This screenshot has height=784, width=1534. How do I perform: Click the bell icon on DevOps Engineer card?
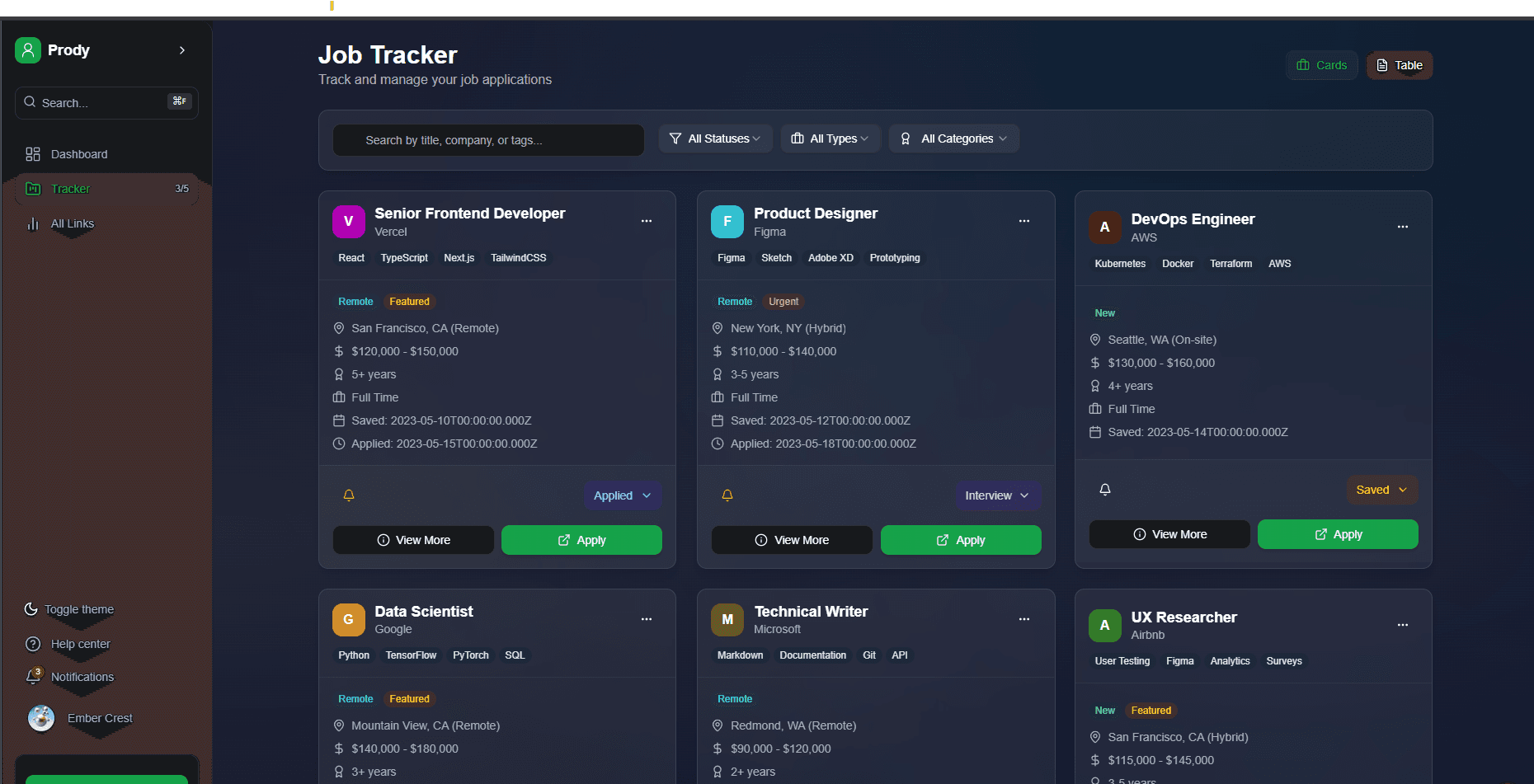pos(1105,490)
